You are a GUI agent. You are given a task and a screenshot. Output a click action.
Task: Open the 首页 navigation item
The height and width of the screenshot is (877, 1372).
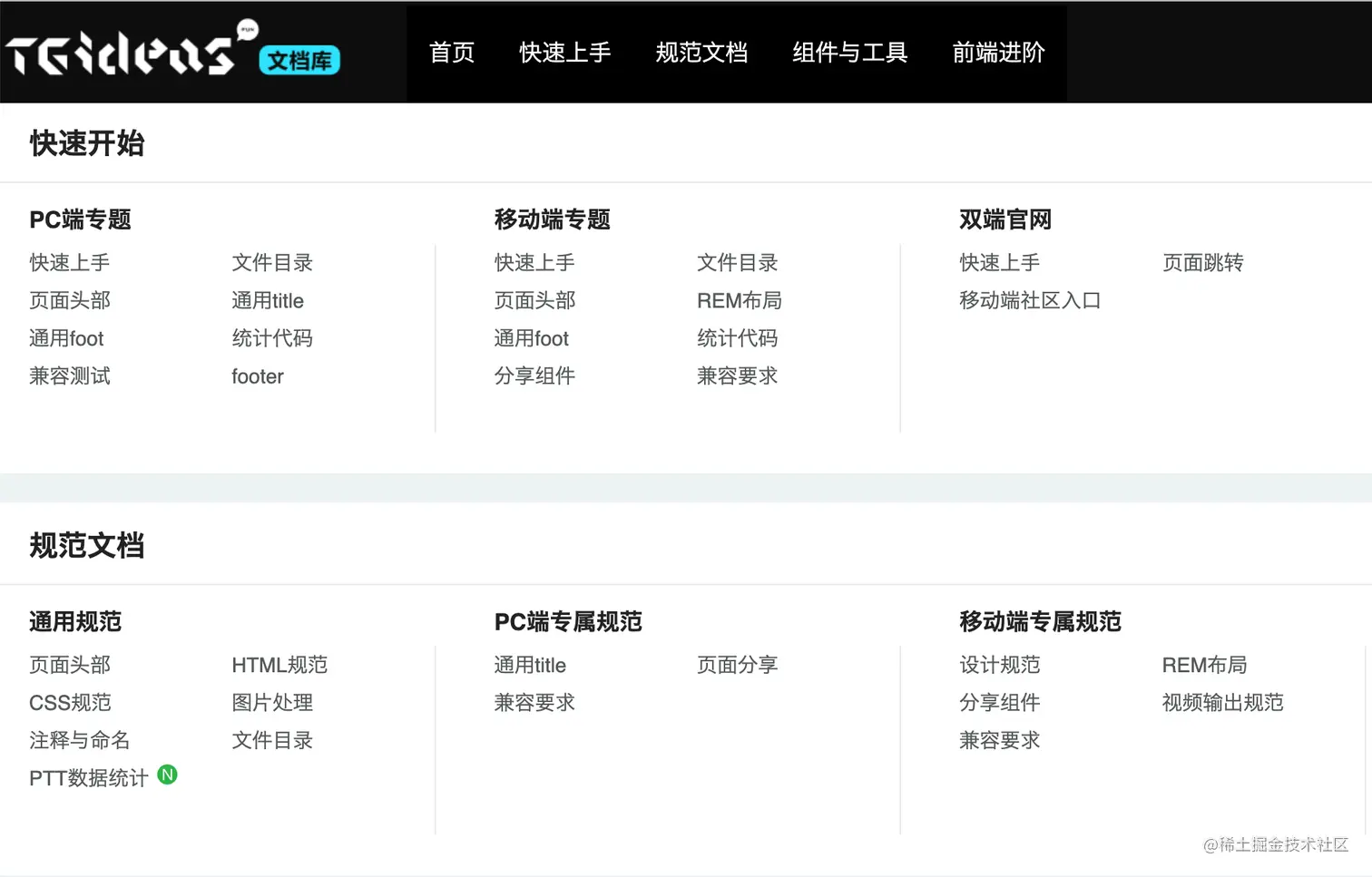point(452,53)
